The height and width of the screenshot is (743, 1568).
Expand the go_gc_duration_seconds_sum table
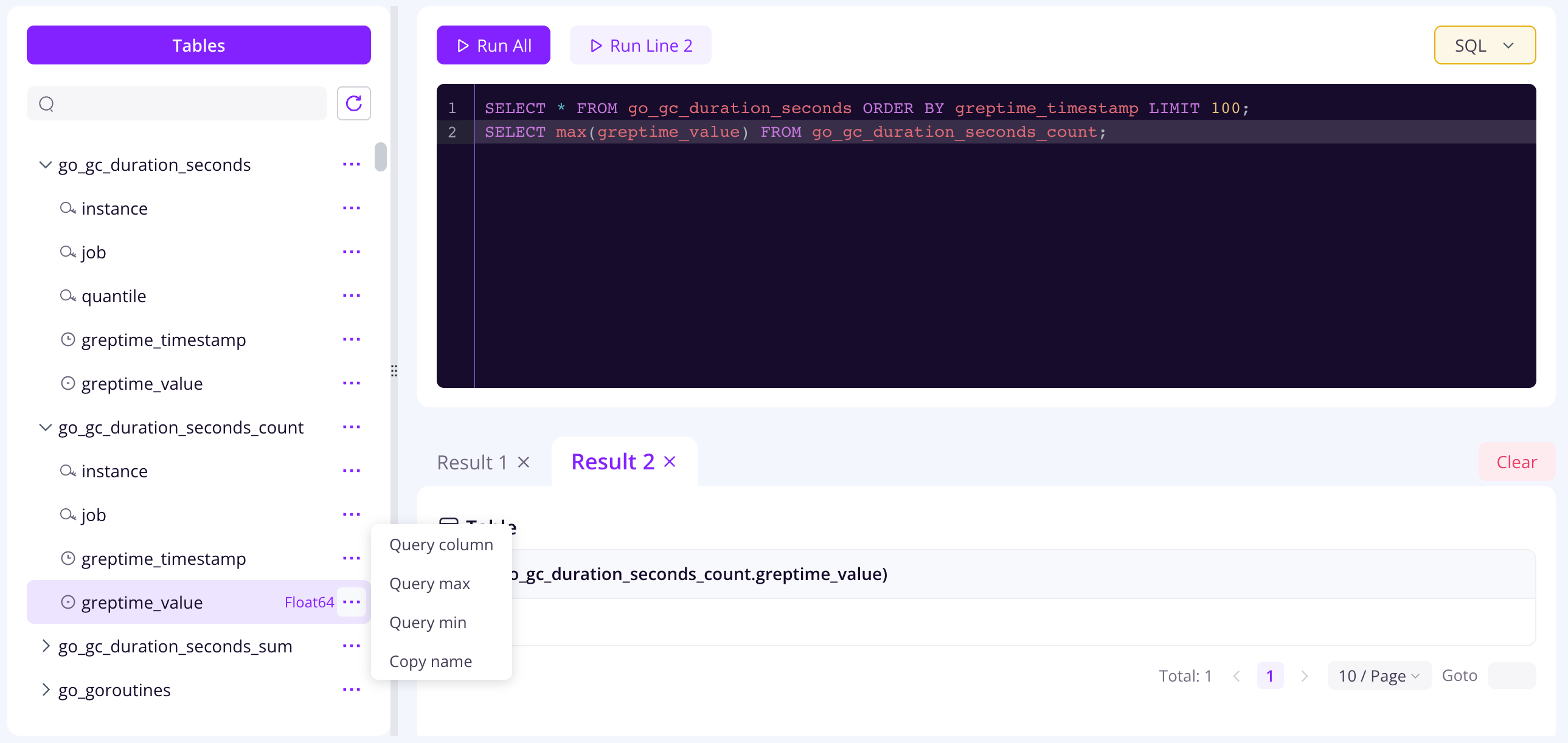point(45,646)
